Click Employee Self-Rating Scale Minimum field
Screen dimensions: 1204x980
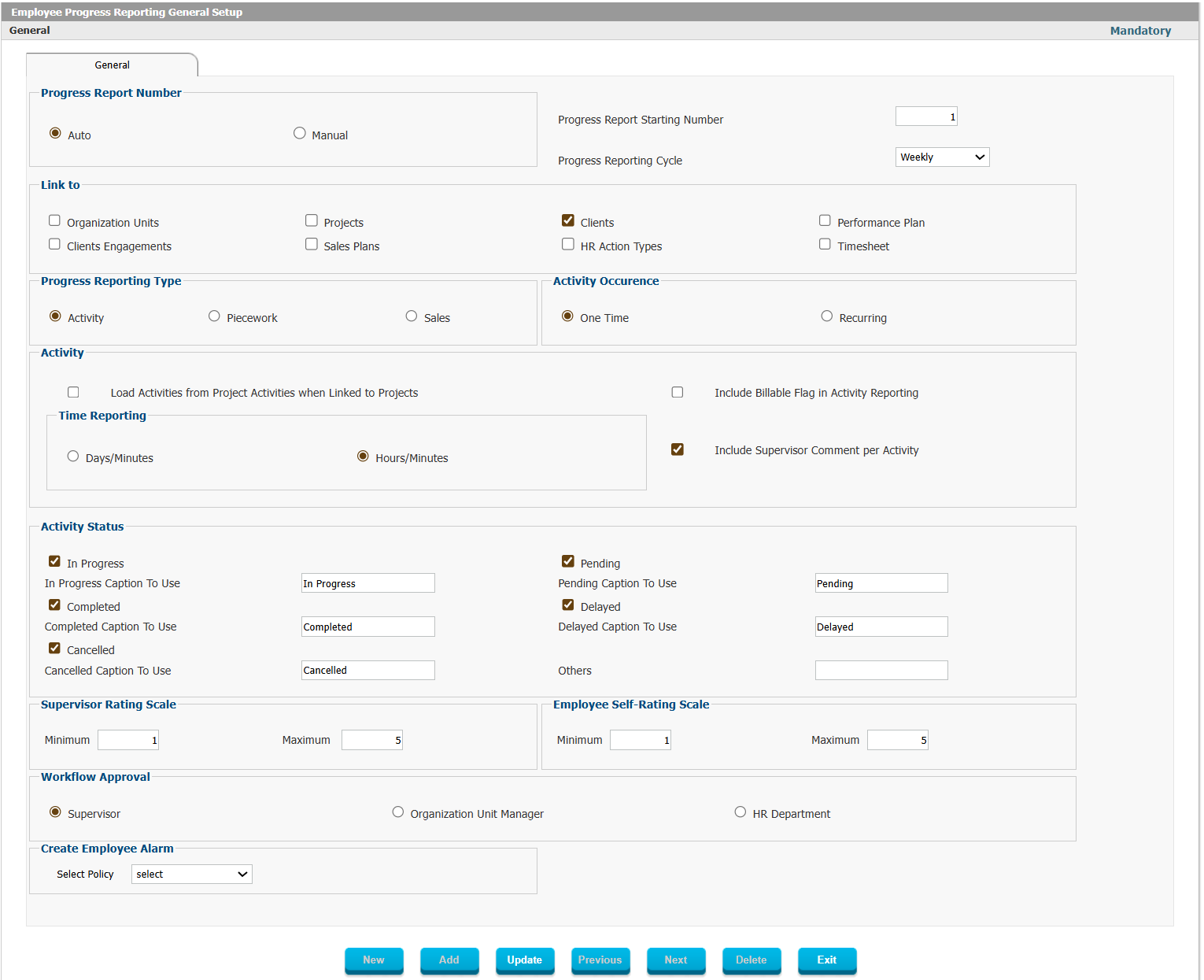tap(641, 740)
